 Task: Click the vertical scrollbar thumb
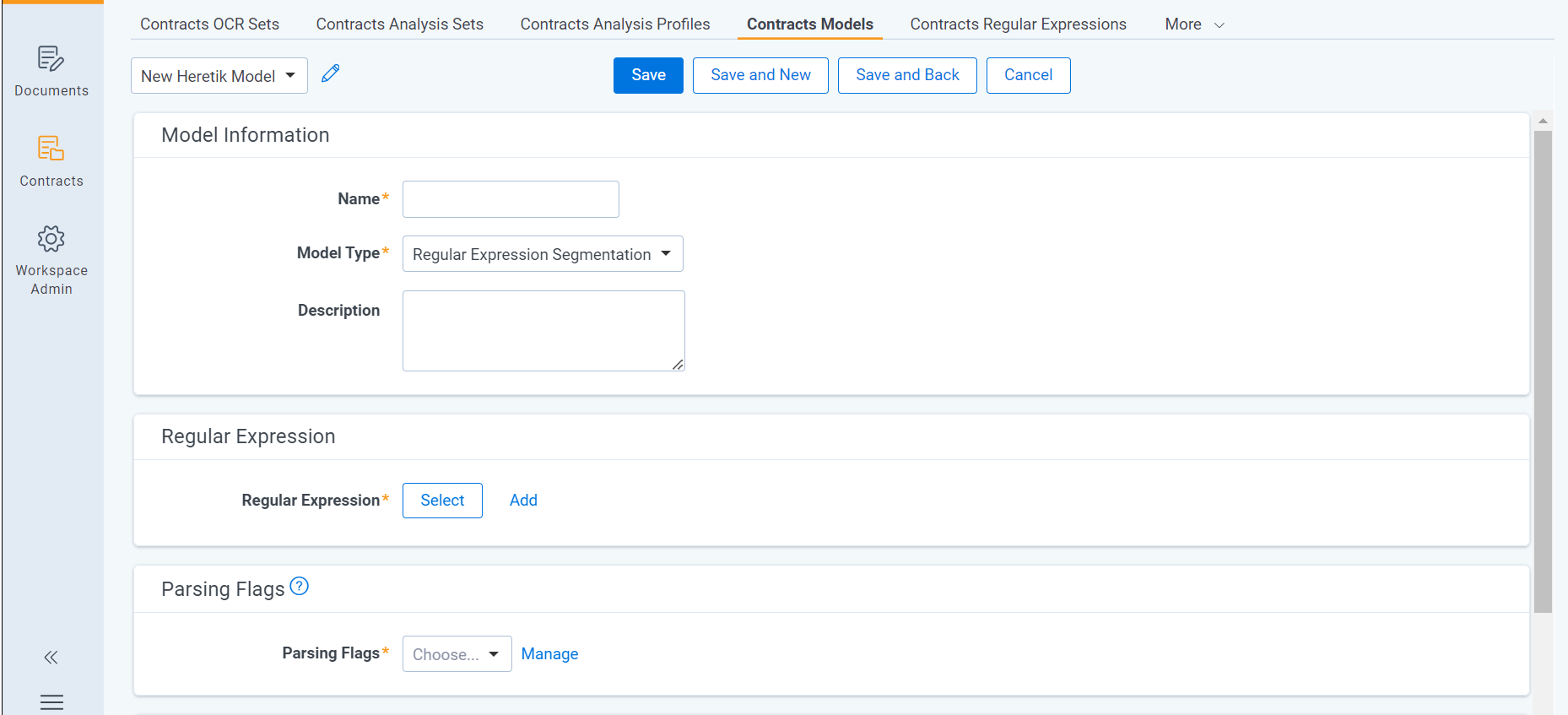[1543, 371]
